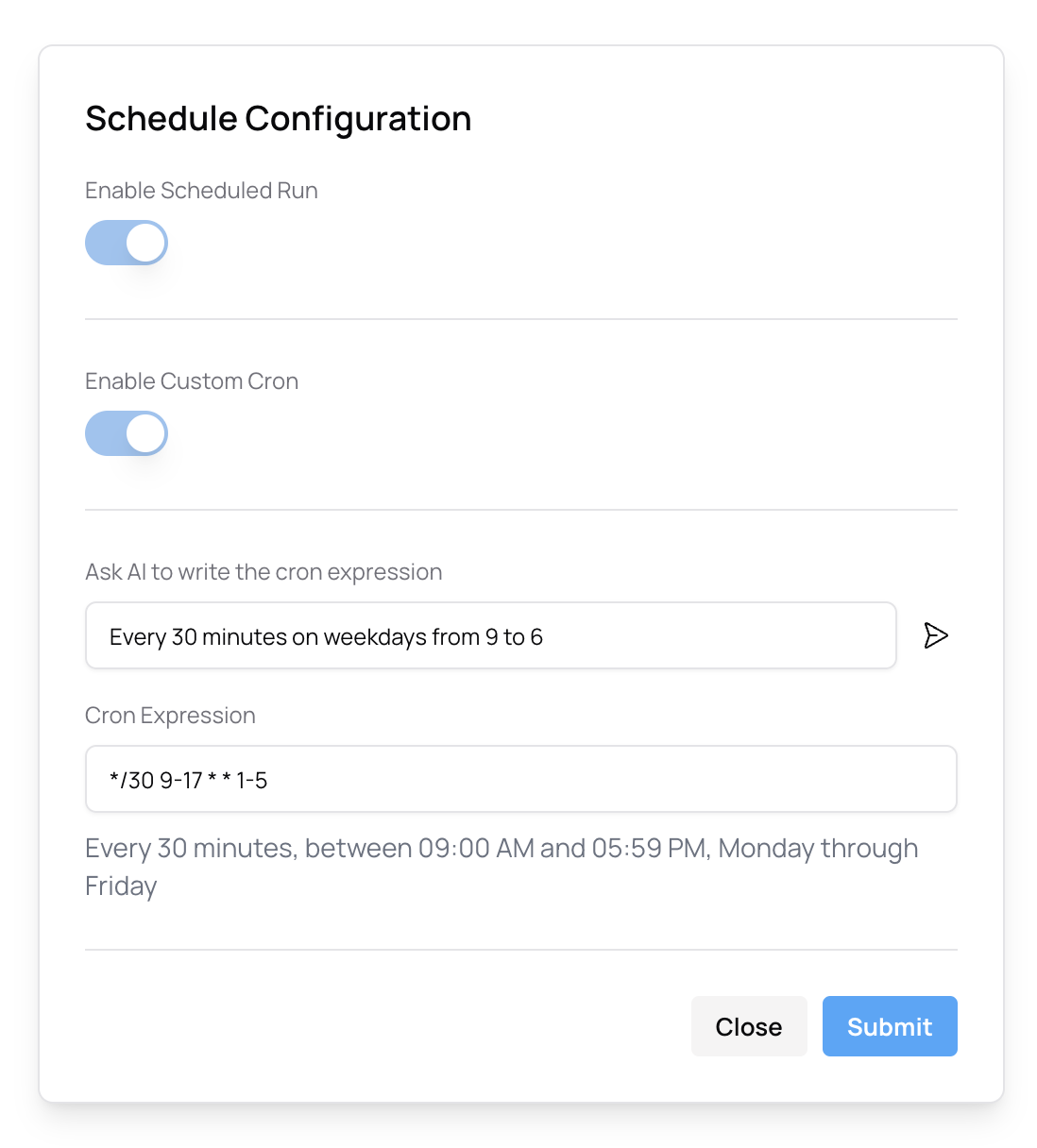
Task: Click the white knob of Custom Cron toggle
Action: pos(145,433)
